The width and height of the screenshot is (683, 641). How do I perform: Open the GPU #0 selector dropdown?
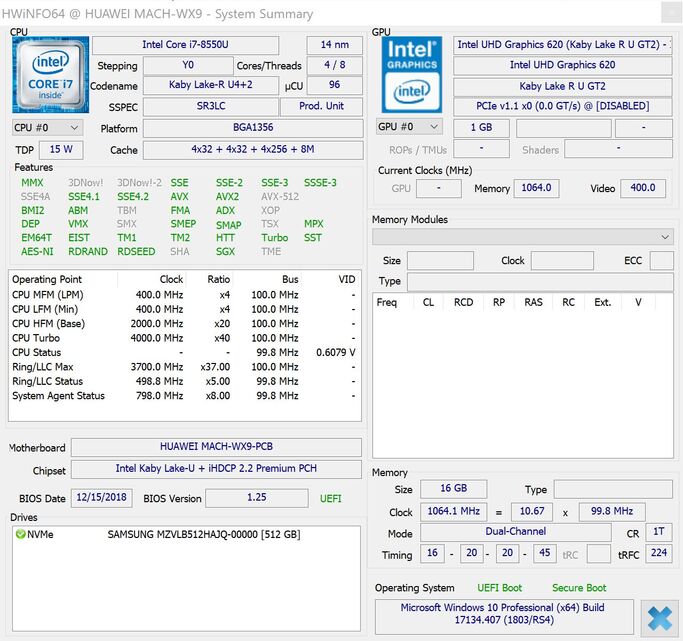pyautogui.click(x=408, y=127)
